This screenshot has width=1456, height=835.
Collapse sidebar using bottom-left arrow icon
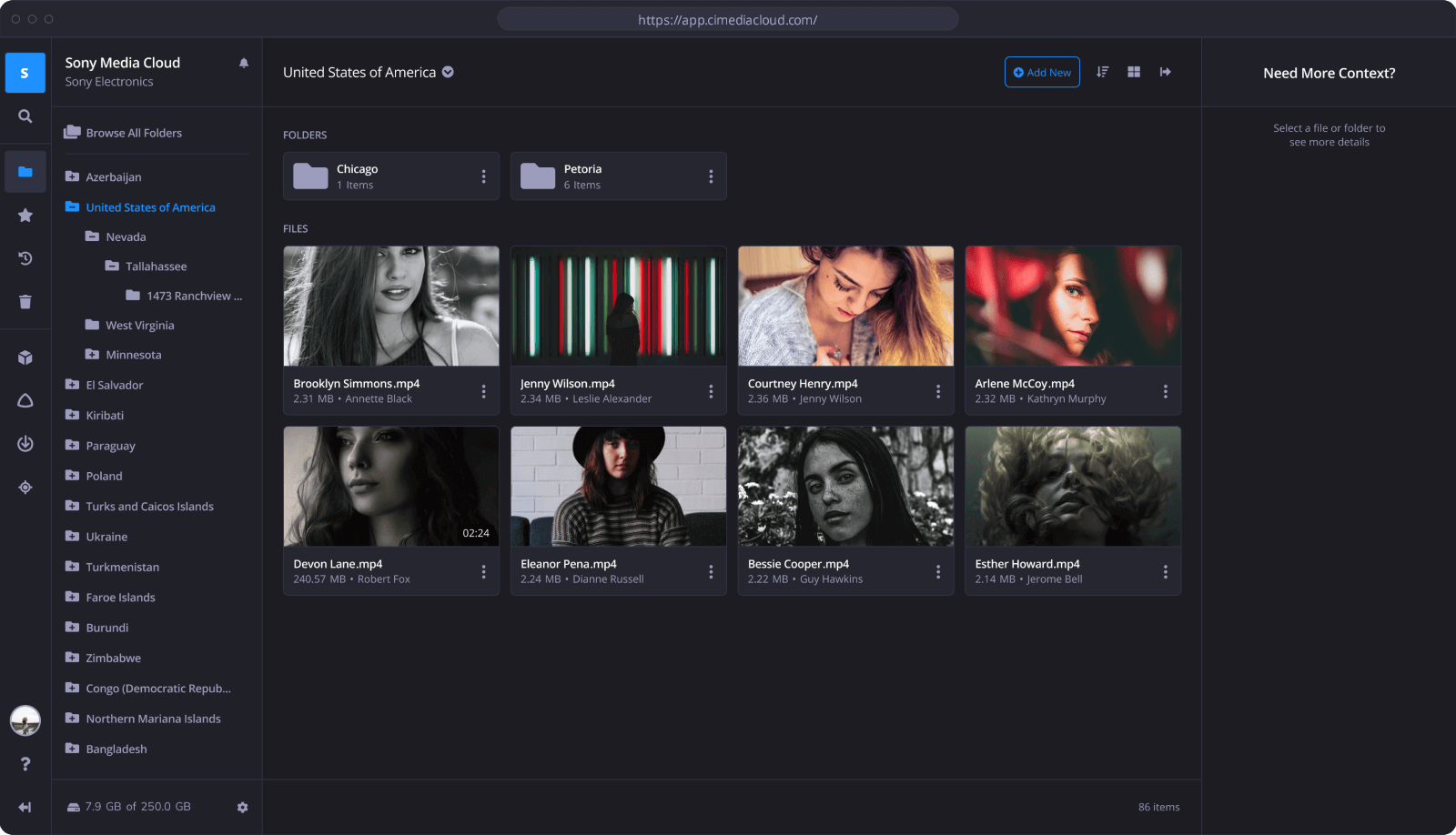25,808
